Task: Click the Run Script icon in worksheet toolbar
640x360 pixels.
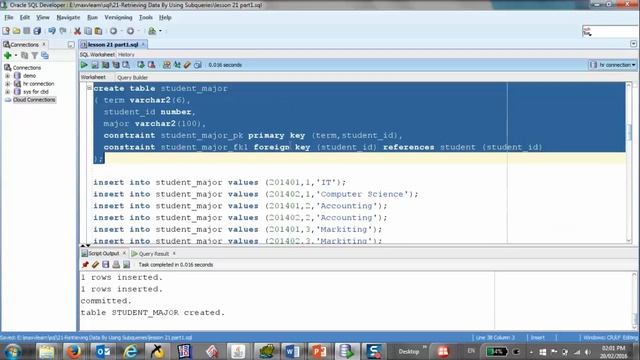Action: (x=95, y=65)
